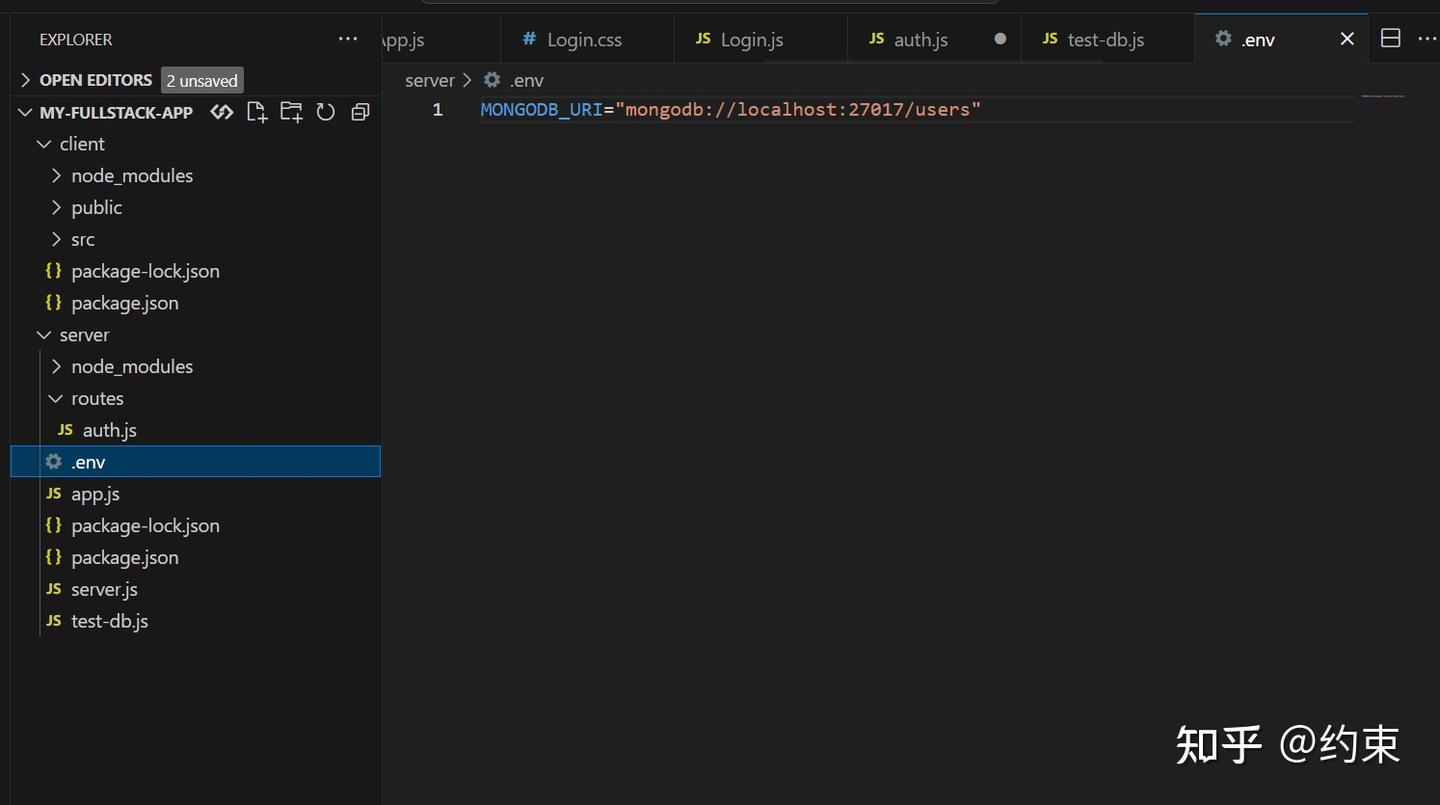
Task: Click the minimap preview in the editor
Action: click(1383, 96)
